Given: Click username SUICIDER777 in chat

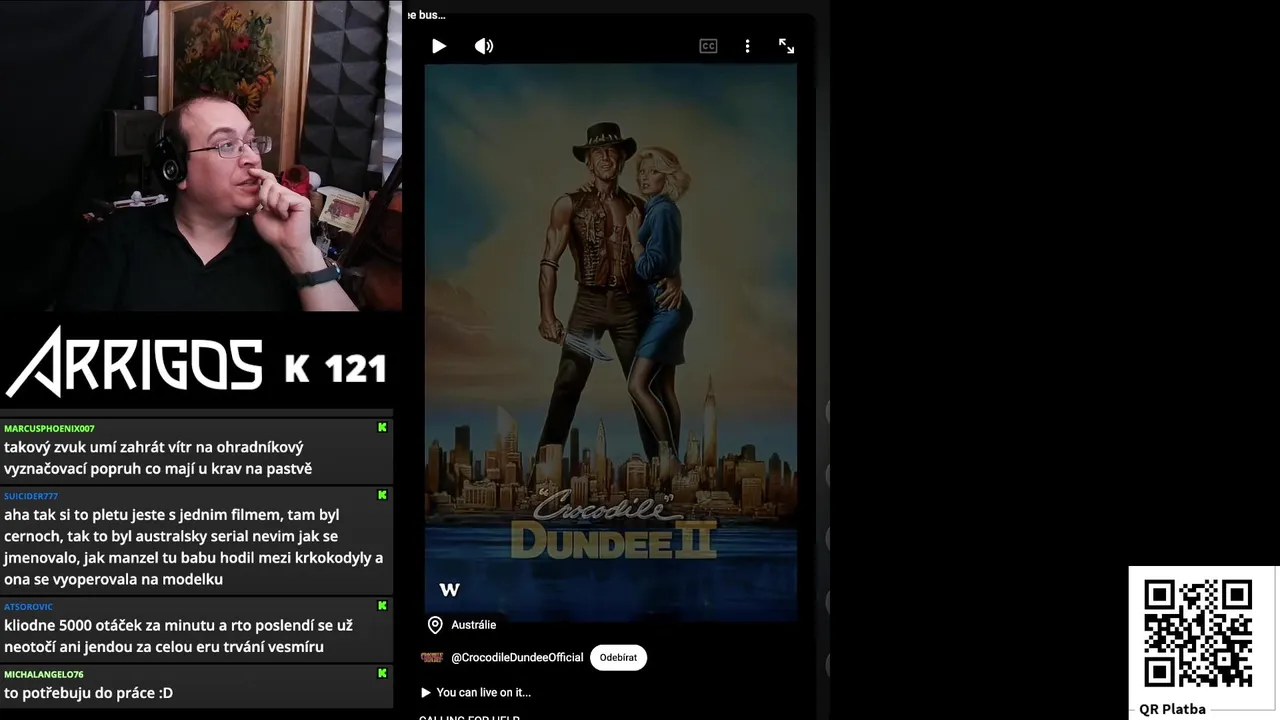Looking at the screenshot, I should (x=31, y=496).
